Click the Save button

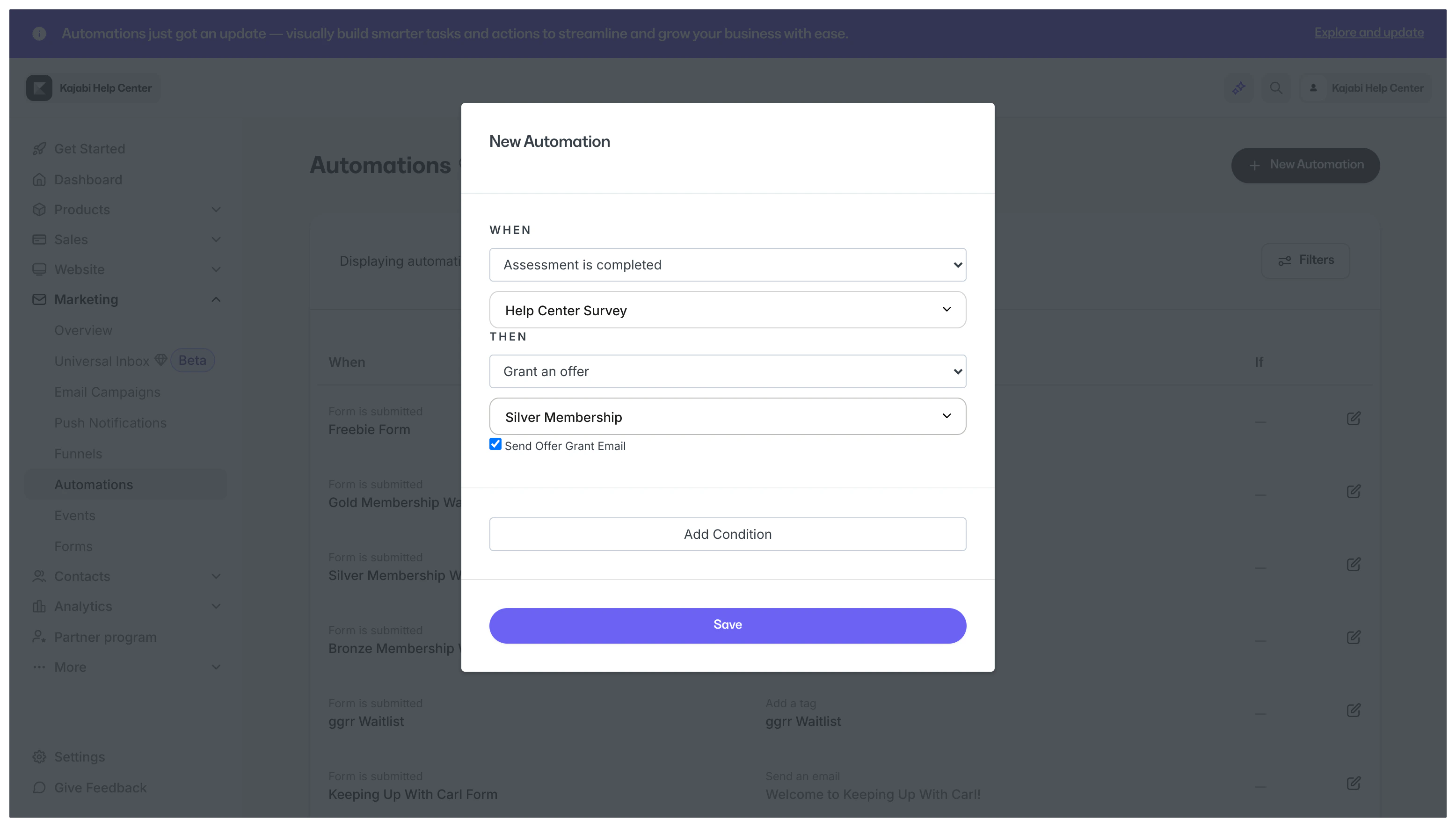[727, 625]
